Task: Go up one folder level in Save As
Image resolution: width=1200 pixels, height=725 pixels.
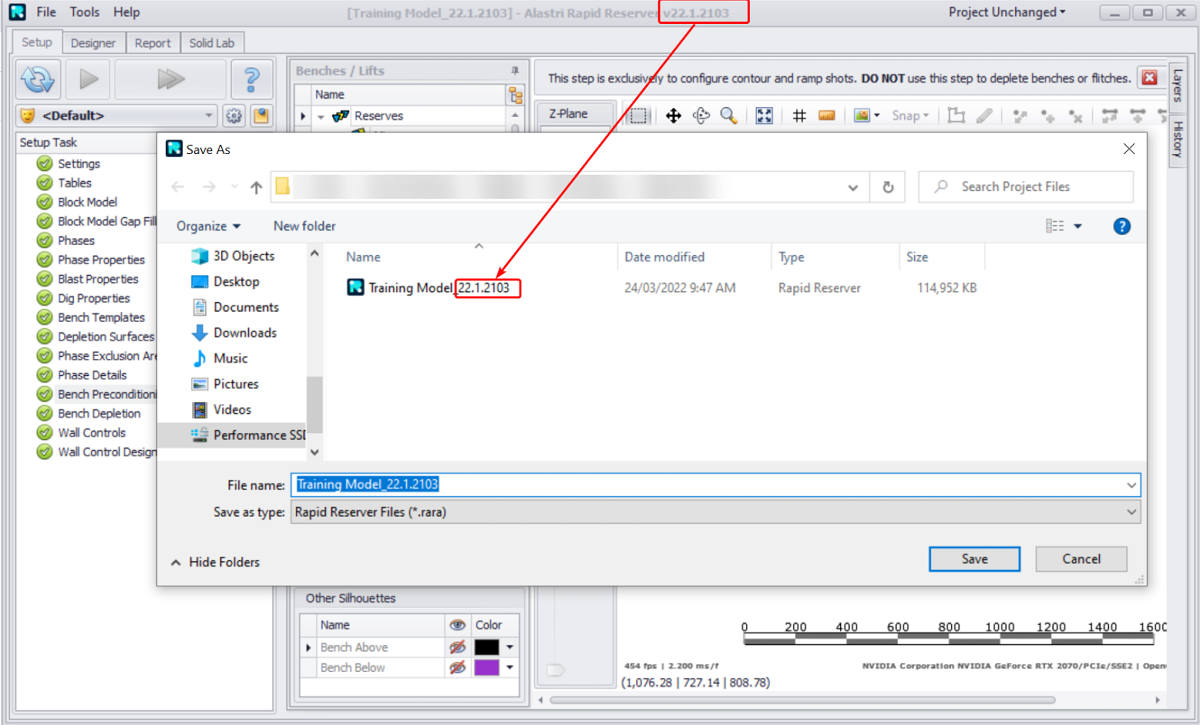Action: click(x=256, y=187)
